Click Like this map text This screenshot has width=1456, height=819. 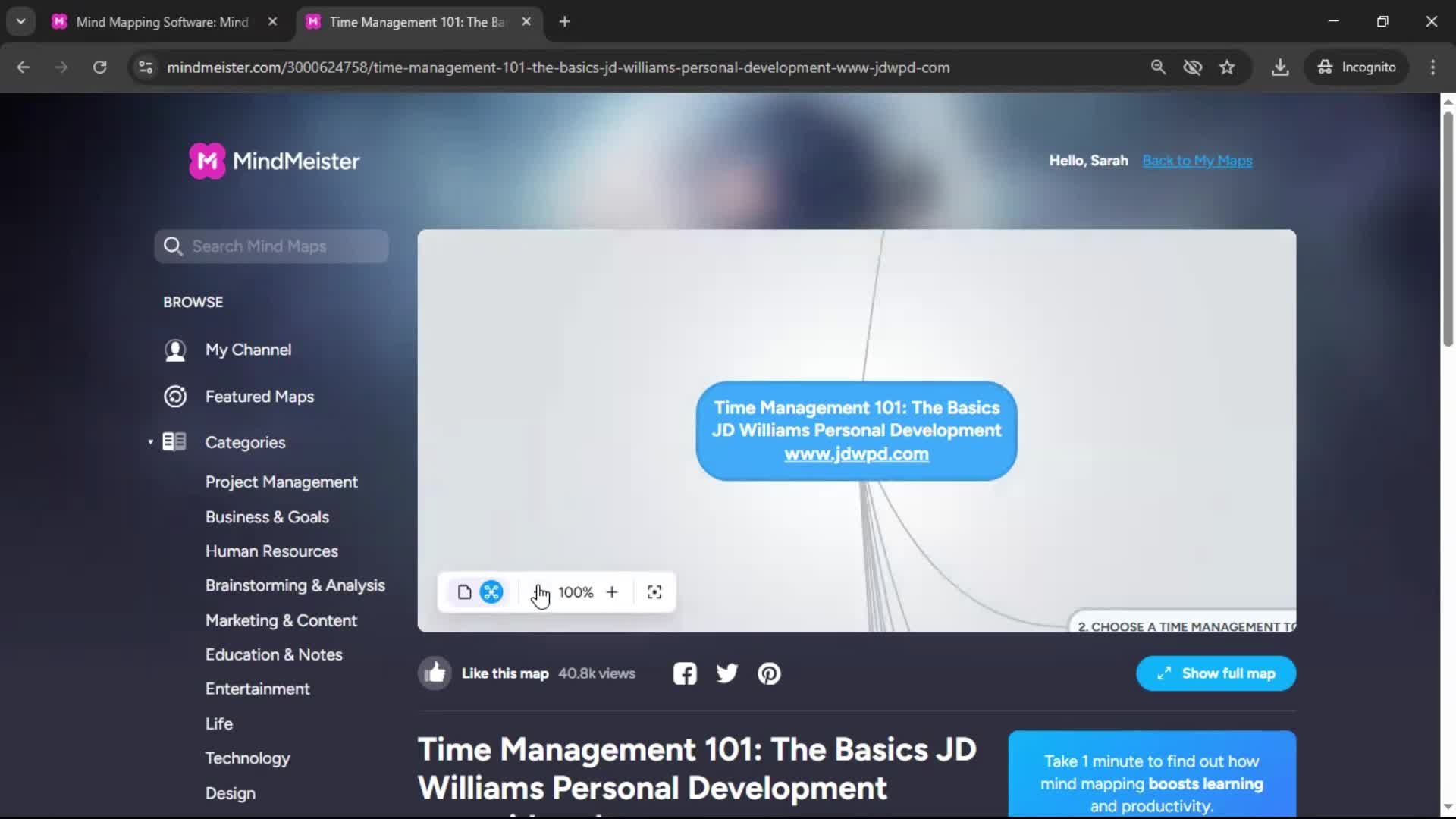pos(504,673)
